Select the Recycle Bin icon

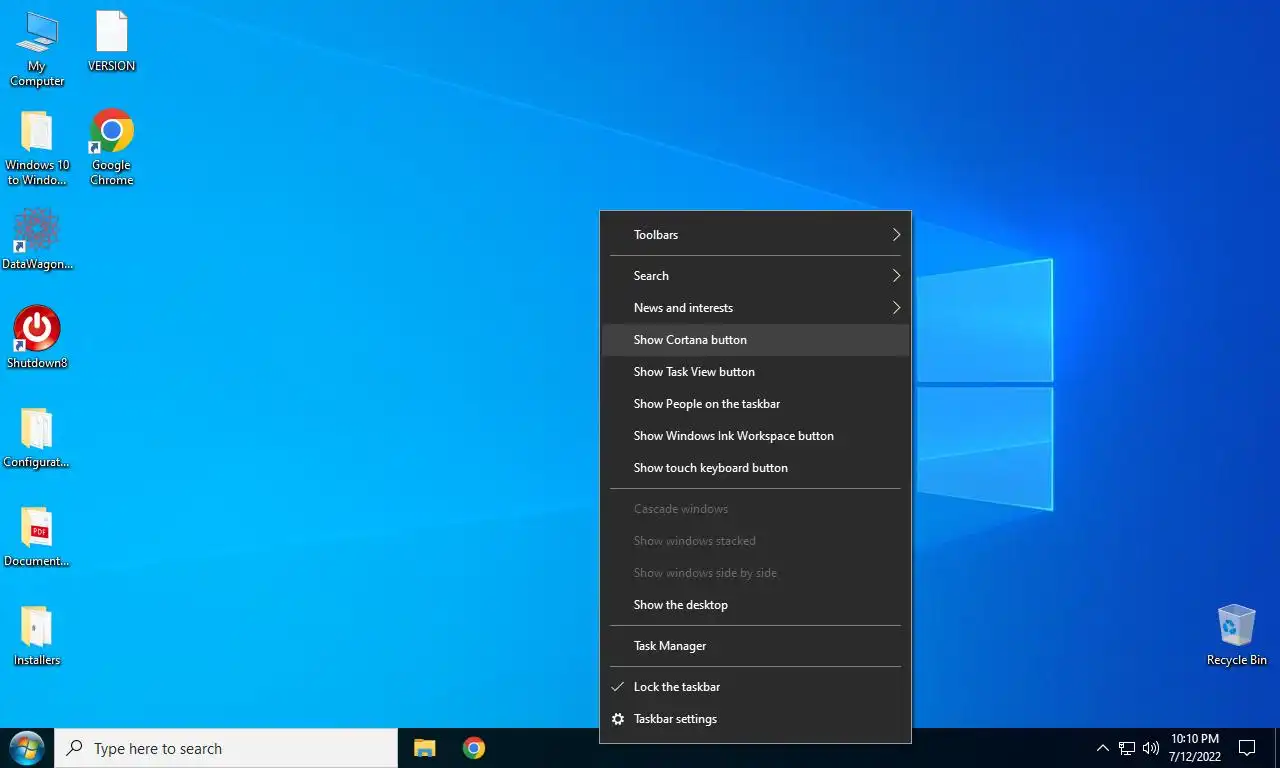pyautogui.click(x=1236, y=635)
